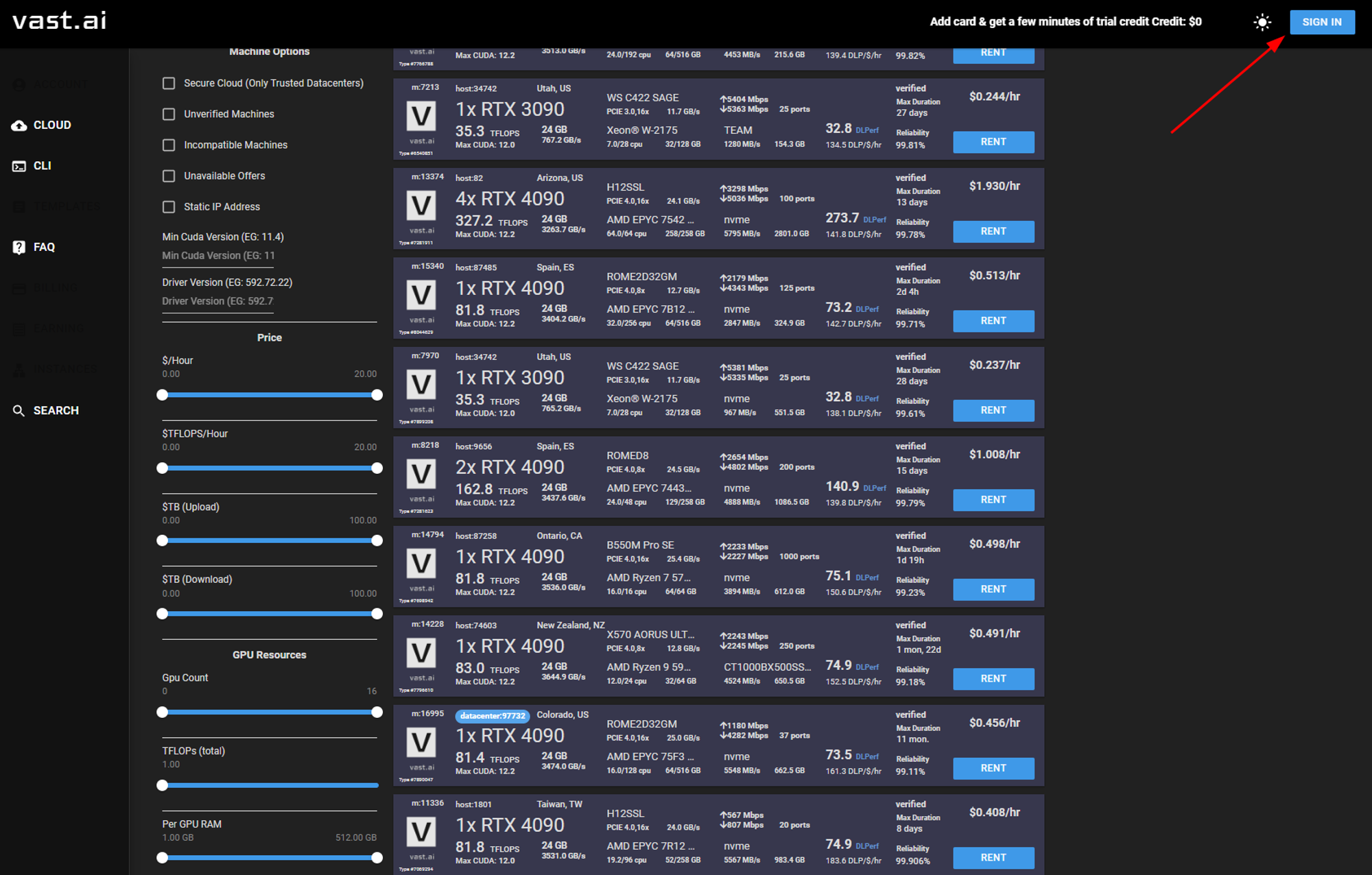Check the Unverified Machines option
This screenshot has width=1372, height=875.
(169, 114)
